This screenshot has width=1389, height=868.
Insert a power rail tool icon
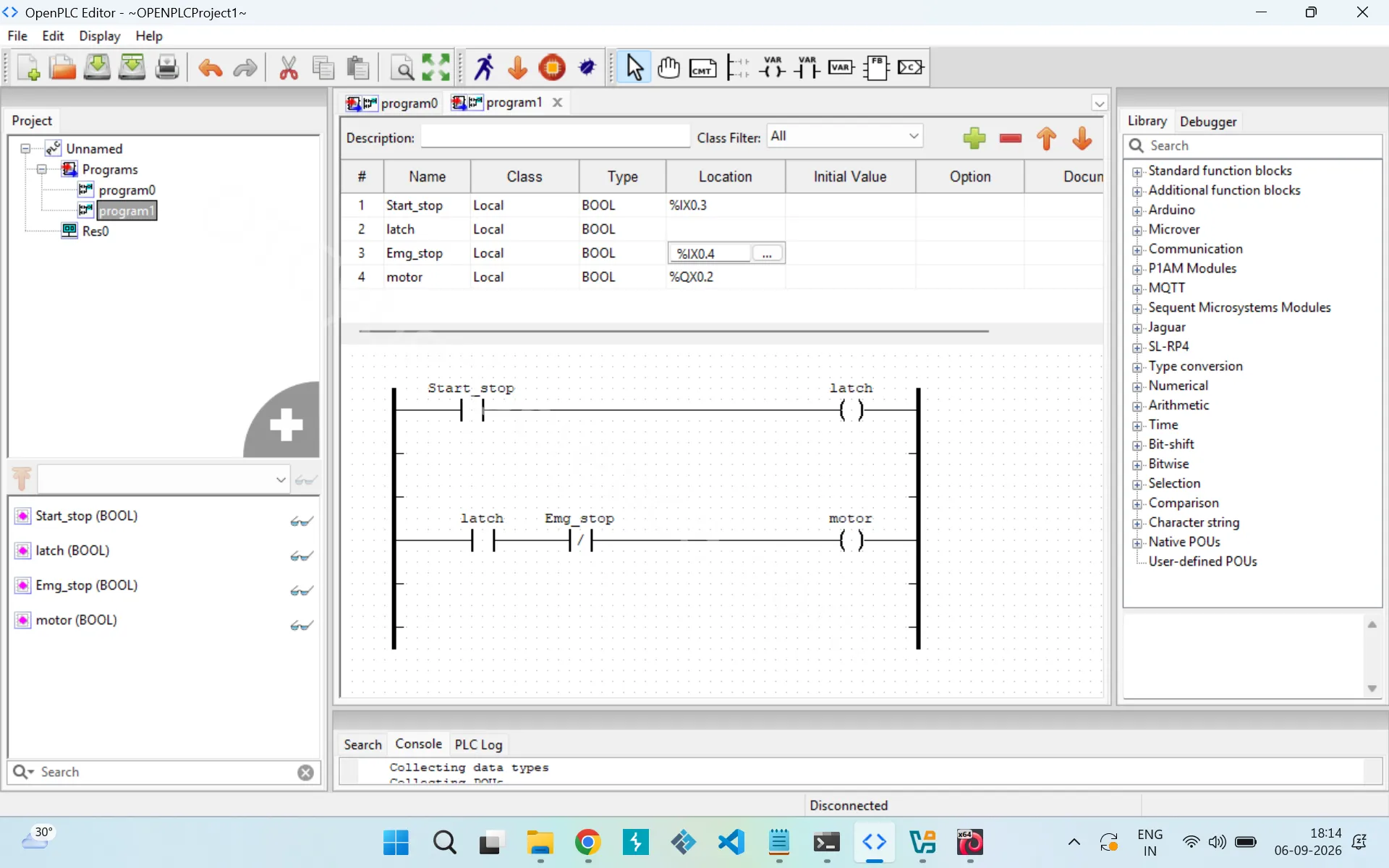pyautogui.click(x=738, y=67)
